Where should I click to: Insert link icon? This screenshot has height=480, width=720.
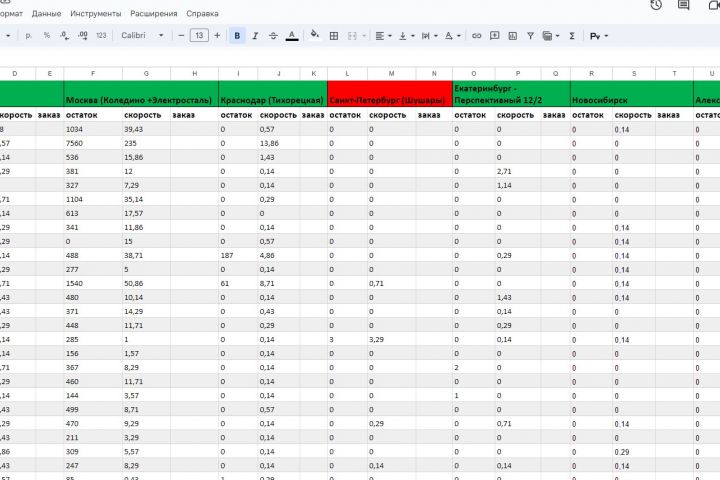pyautogui.click(x=477, y=35)
